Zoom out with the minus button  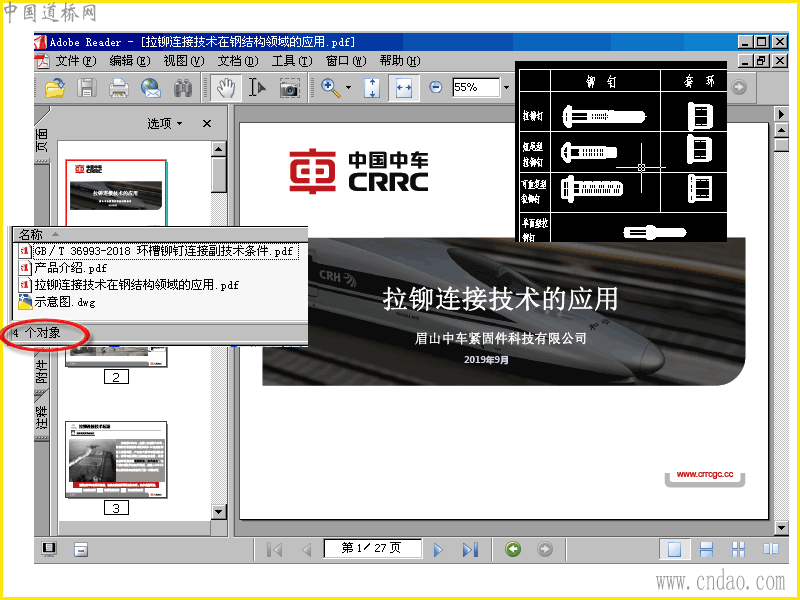pos(435,87)
